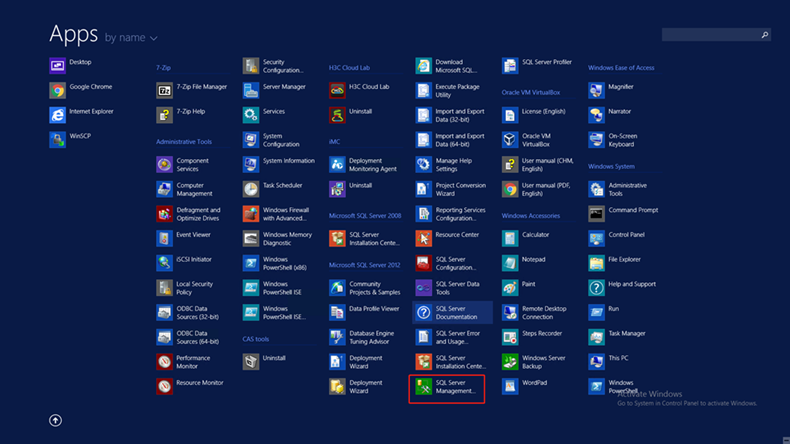Click the search magnifier button
This screenshot has width=790, height=444.
(x=765, y=35)
